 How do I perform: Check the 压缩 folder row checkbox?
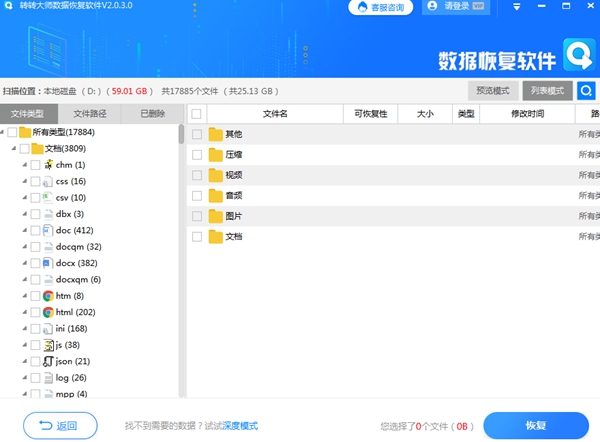click(197, 155)
